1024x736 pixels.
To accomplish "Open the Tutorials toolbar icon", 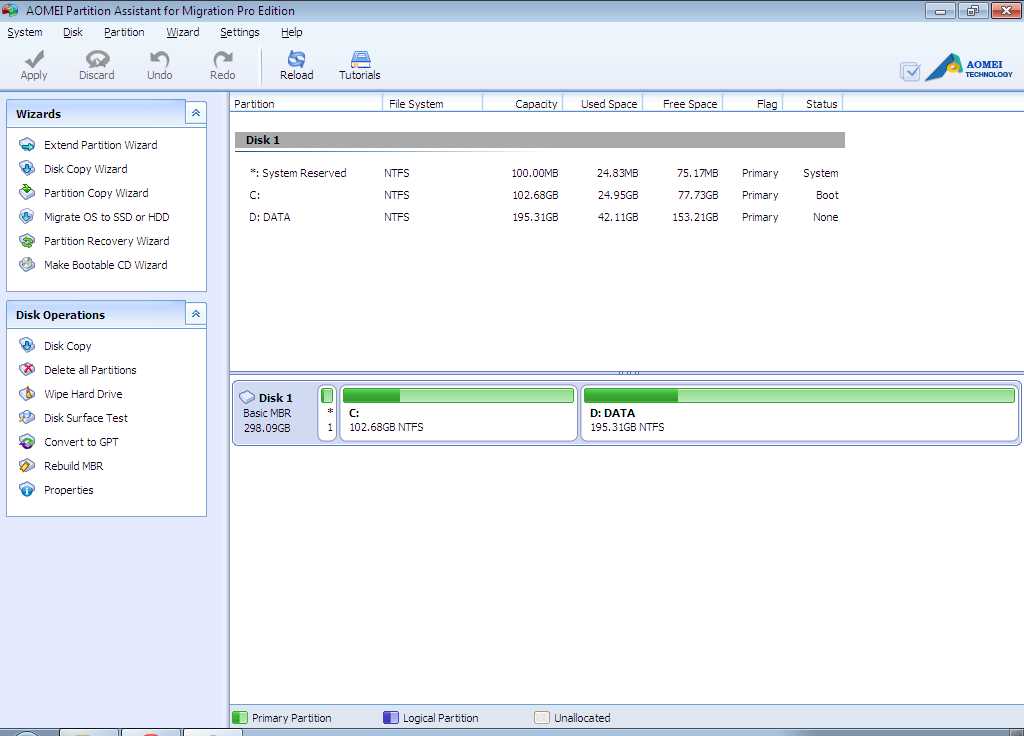I will pyautogui.click(x=360, y=59).
